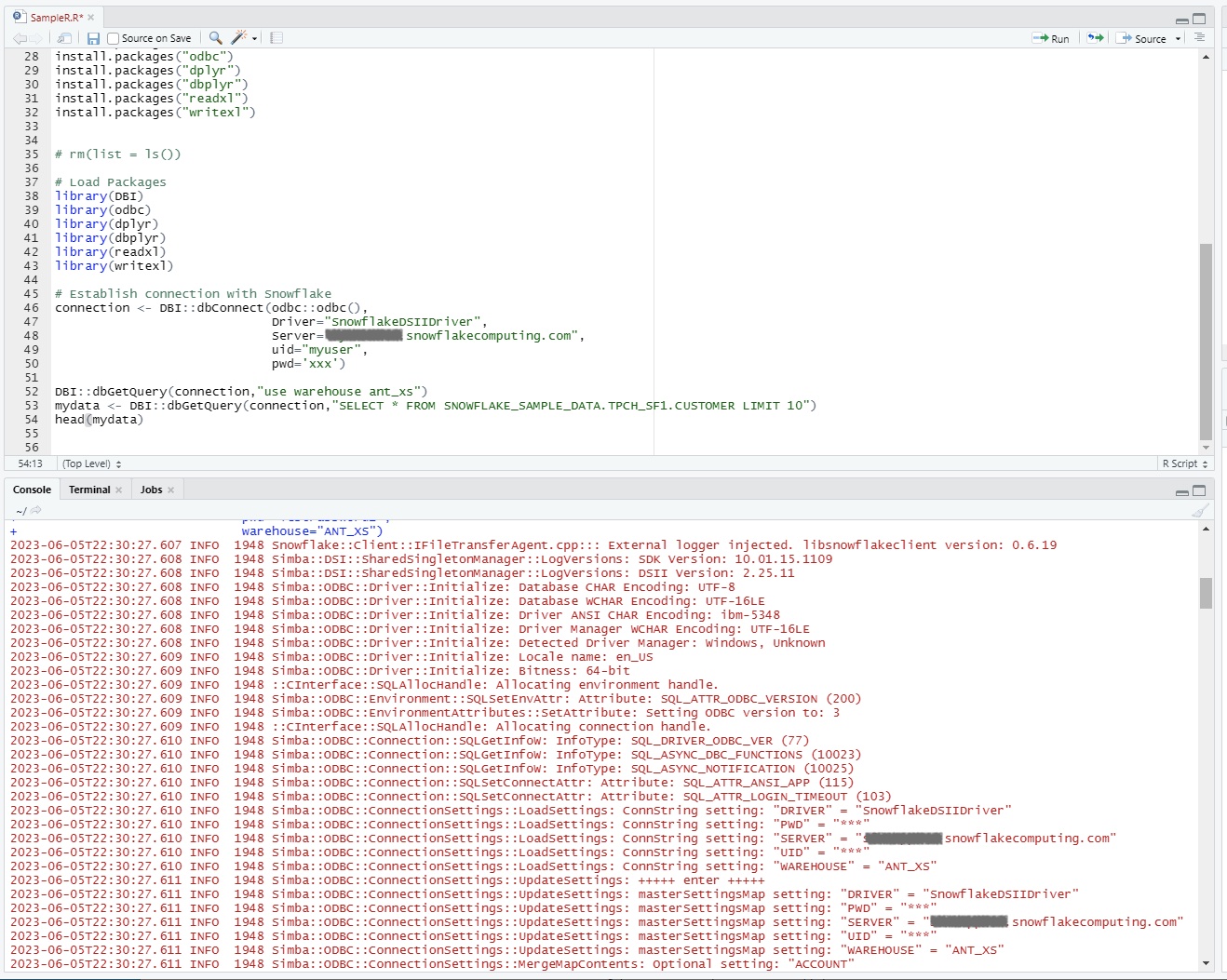This screenshot has height=980, width=1227.
Task: Open the script in a new window
Action: point(65,38)
